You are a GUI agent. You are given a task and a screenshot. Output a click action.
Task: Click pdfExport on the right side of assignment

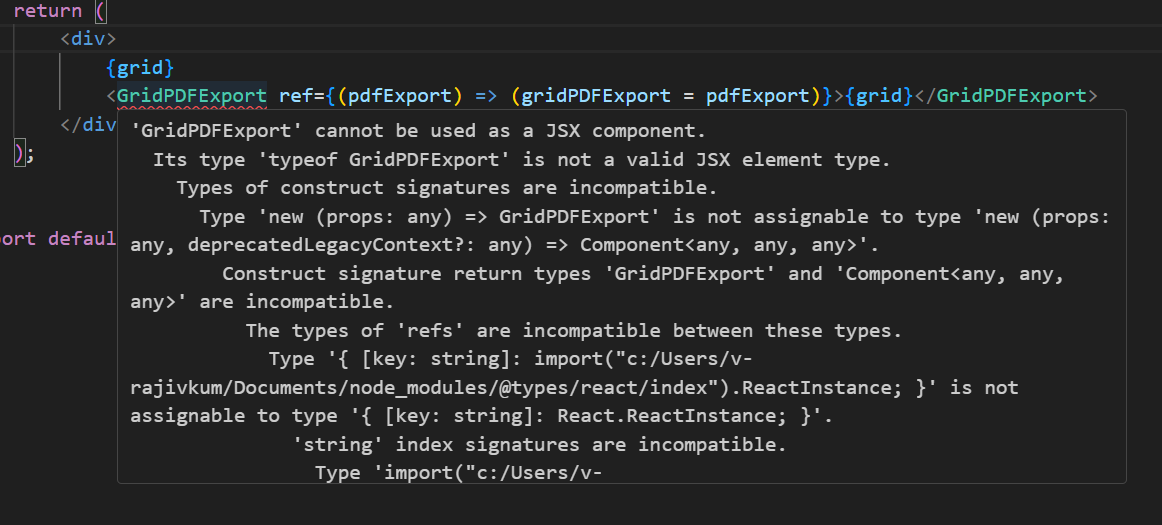coord(757,96)
